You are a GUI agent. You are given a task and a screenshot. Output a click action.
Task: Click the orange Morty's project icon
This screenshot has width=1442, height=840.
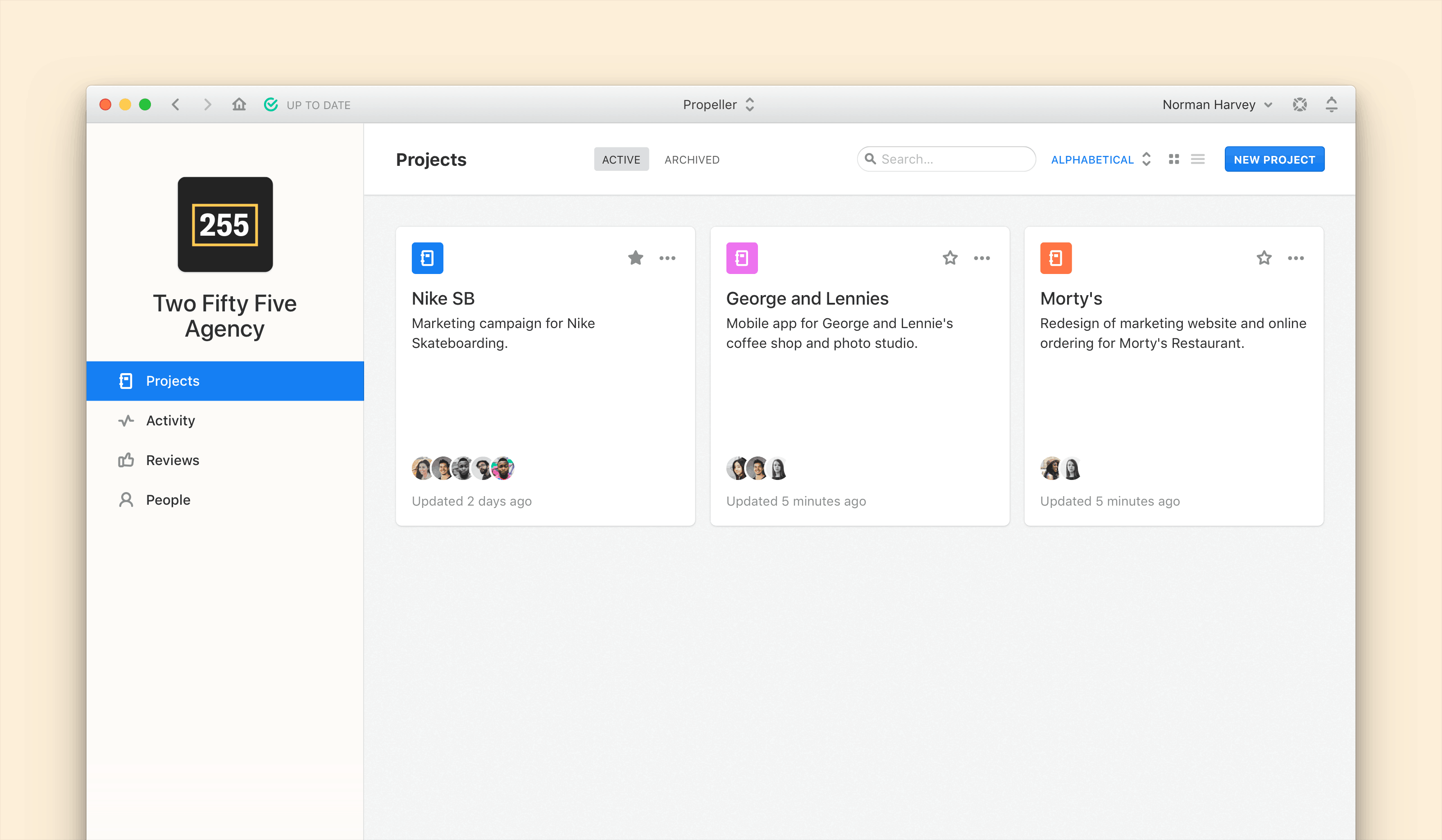1056,258
